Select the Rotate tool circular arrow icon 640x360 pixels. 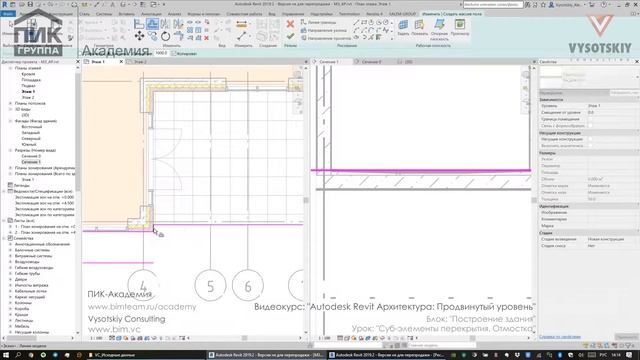(165, 36)
